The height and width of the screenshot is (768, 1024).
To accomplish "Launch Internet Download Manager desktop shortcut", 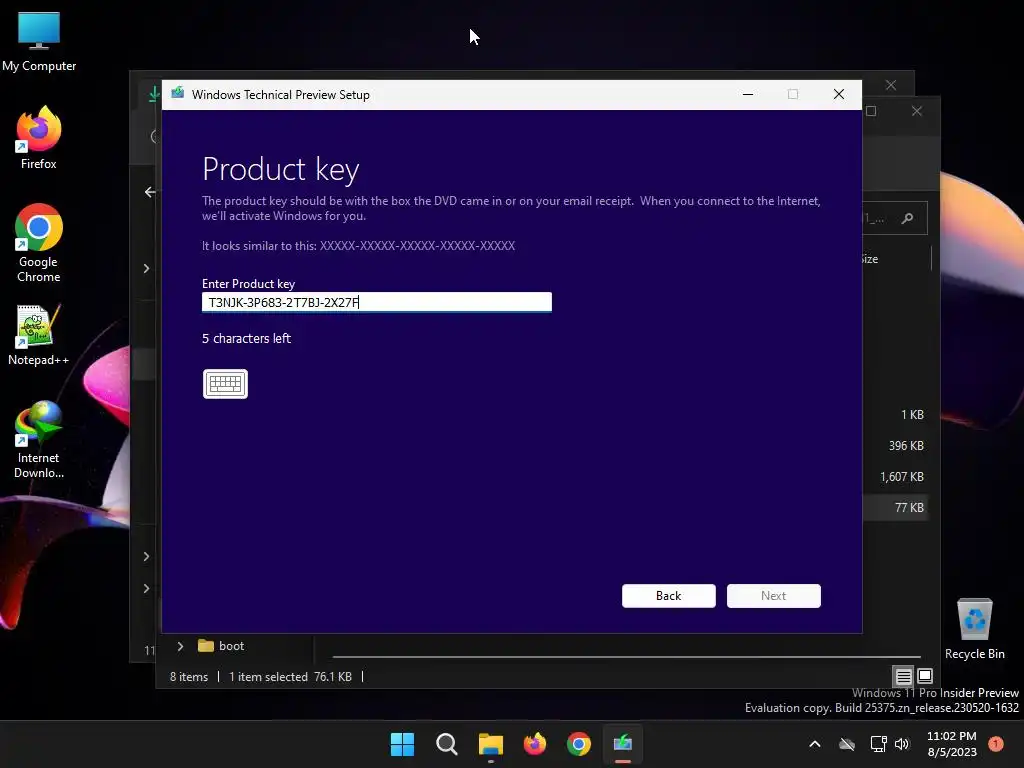I will [39, 440].
